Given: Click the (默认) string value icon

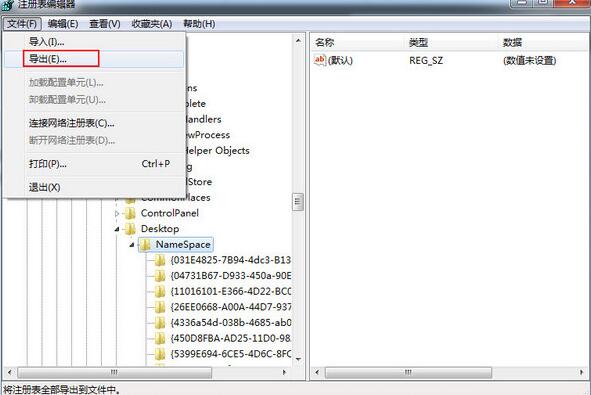Looking at the screenshot, I should coord(320,60).
